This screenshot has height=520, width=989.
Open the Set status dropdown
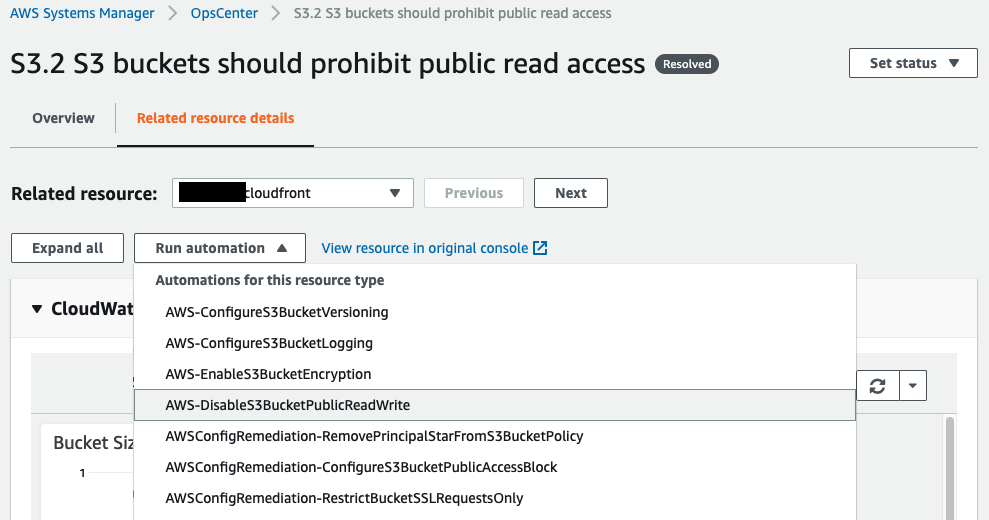tap(913, 63)
